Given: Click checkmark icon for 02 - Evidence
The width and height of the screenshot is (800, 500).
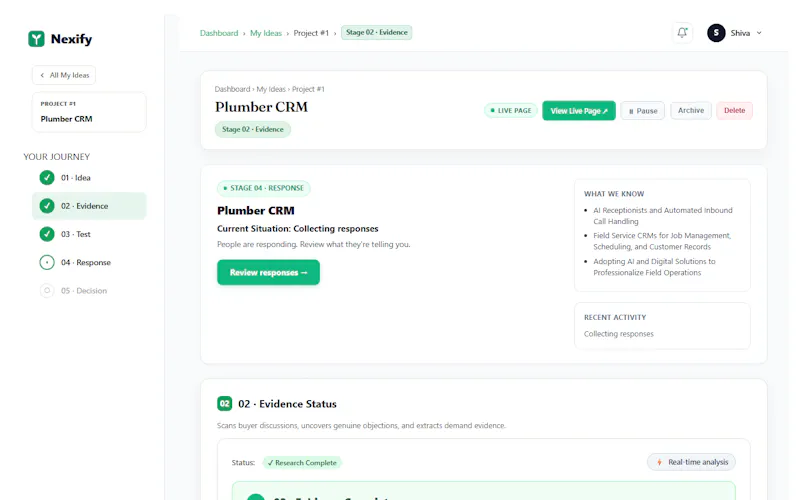Looking at the screenshot, I should pos(47,206).
